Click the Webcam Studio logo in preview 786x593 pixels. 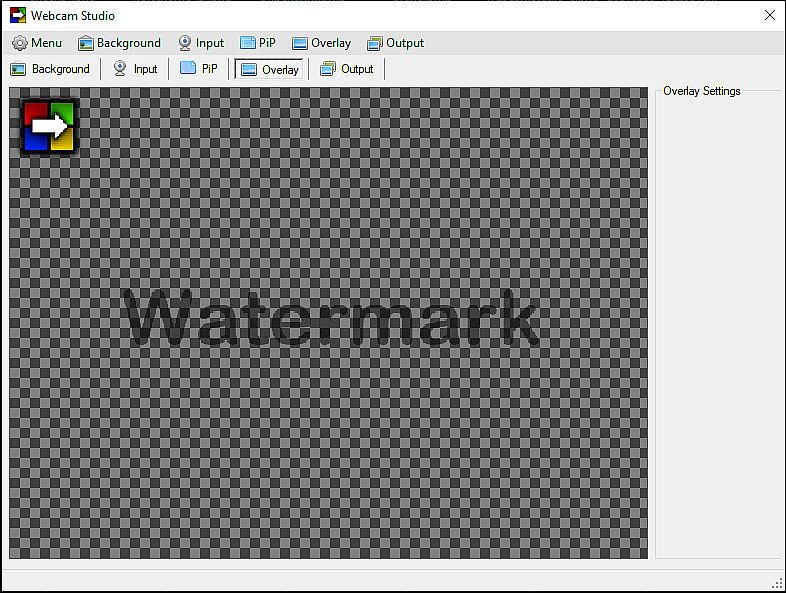49,126
